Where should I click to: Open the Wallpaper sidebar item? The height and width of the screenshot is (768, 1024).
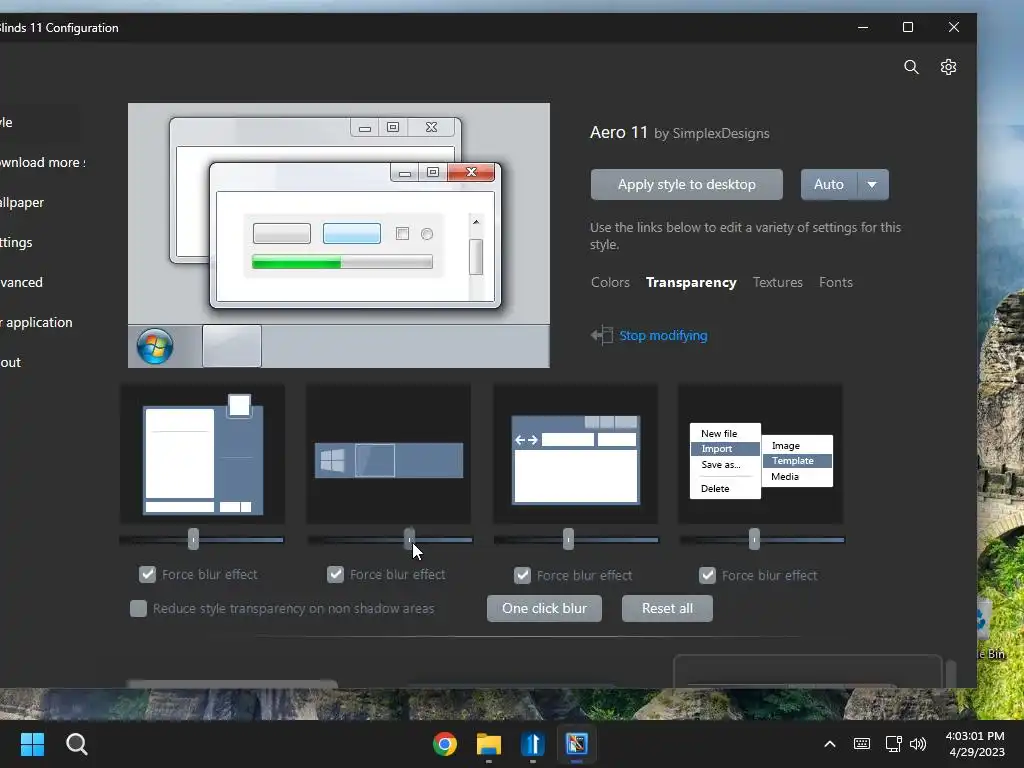pos(22,202)
